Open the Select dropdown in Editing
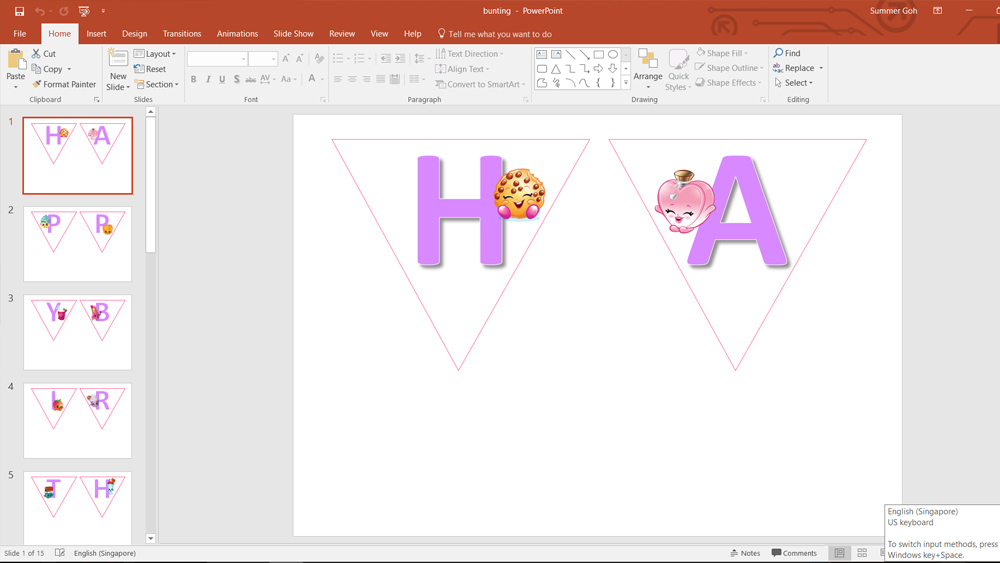Screen dimensions: 1000x563 (793, 83)
